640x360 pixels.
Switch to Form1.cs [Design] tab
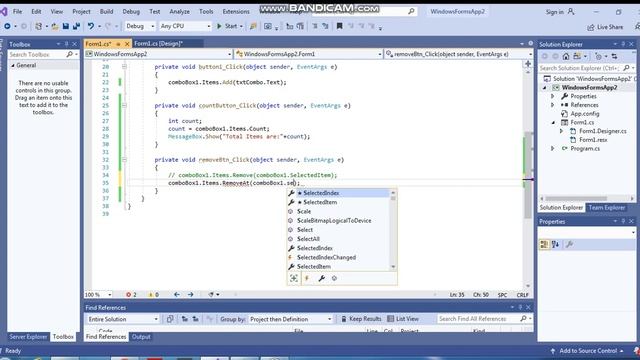[158, 43]
